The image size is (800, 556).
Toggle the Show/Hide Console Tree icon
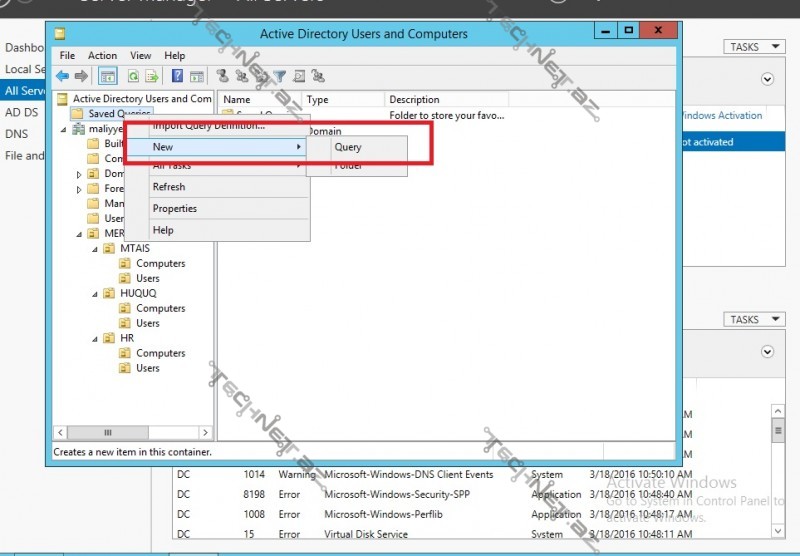[x=108, y=77]
